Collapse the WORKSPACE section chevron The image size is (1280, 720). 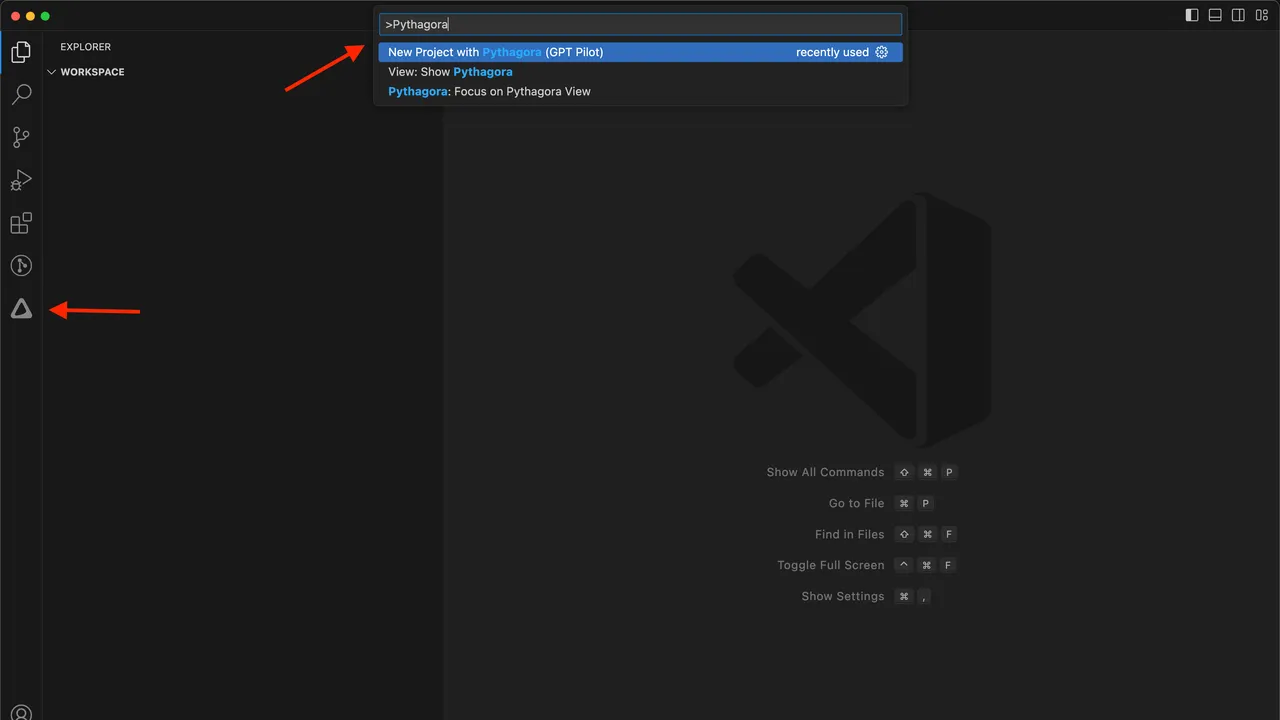(x=52, y=72)
